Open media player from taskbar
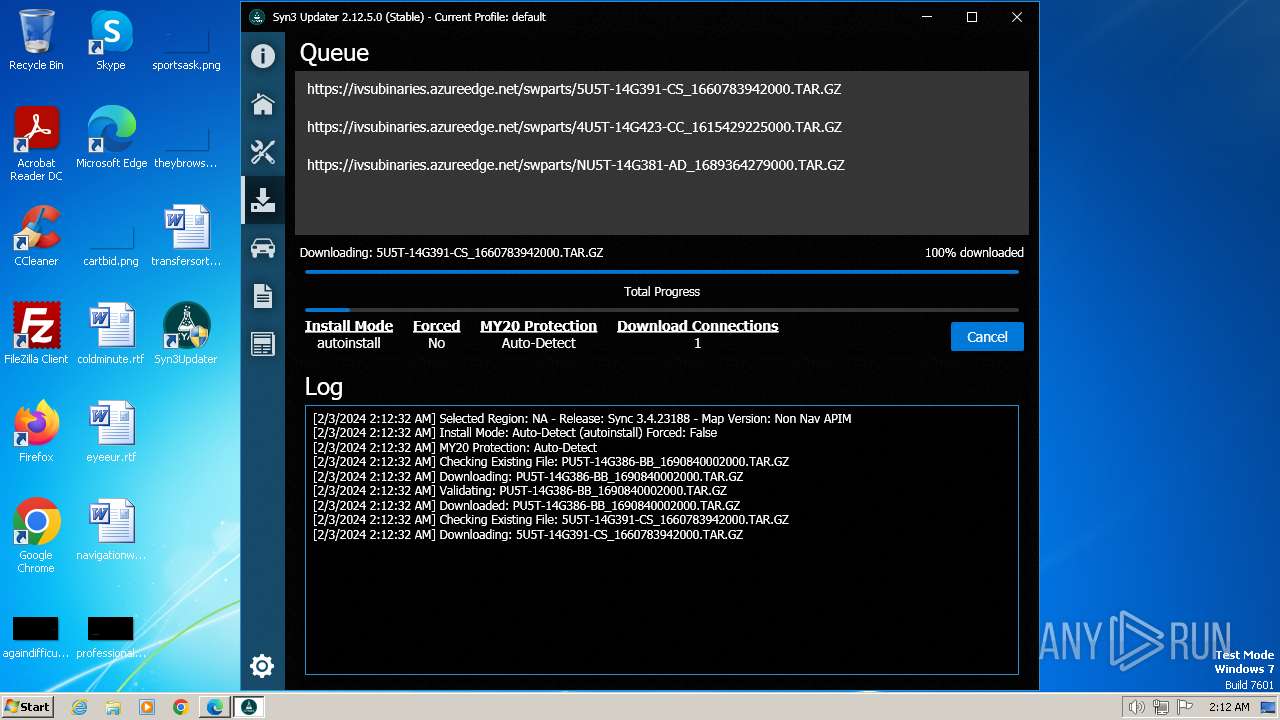The width and height of the screenshot is (1280, 720). pos(147,707)
